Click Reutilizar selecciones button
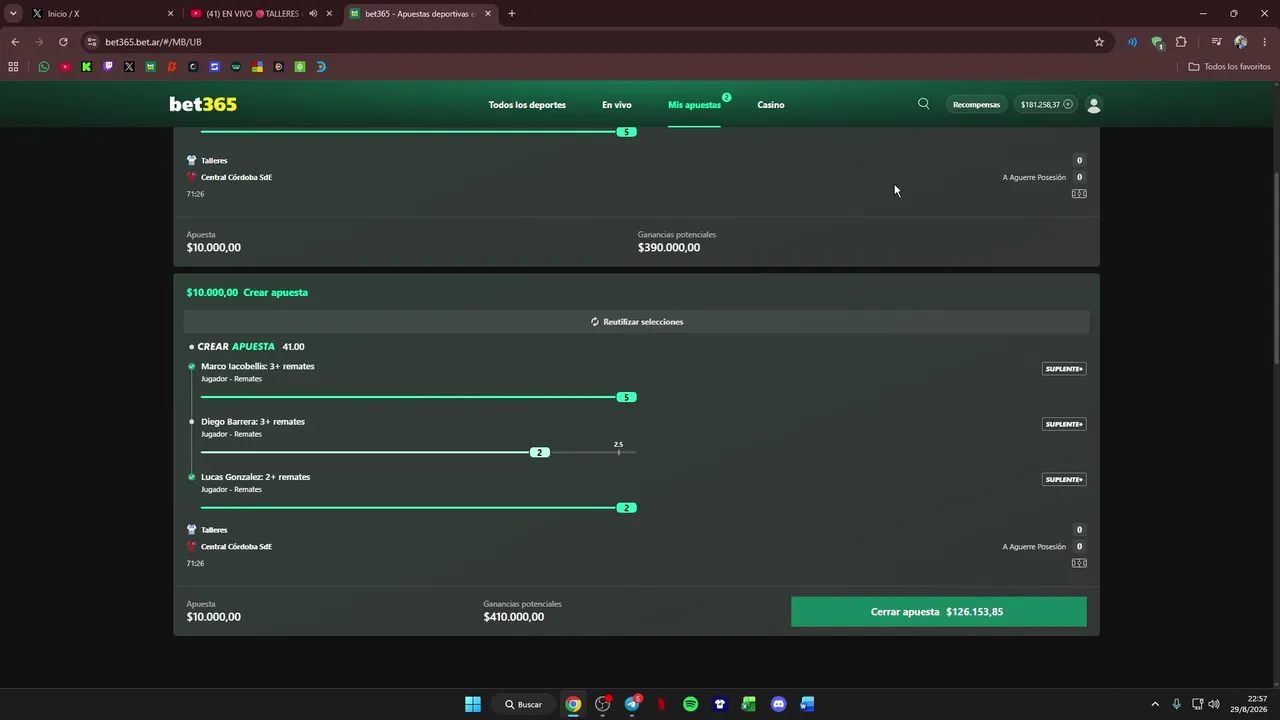Screen dimensions: 1280x720 point(636,322)
